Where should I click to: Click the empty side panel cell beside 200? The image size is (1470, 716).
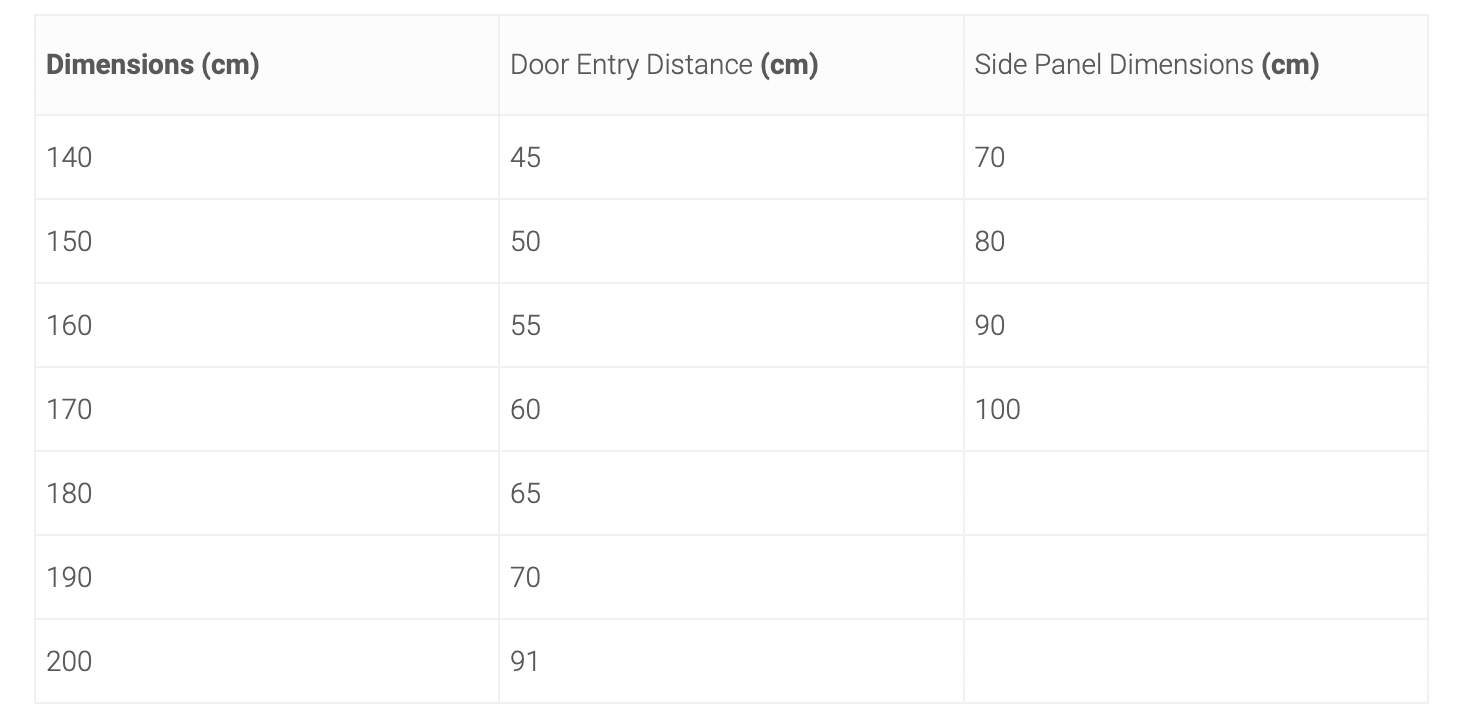1196,661
